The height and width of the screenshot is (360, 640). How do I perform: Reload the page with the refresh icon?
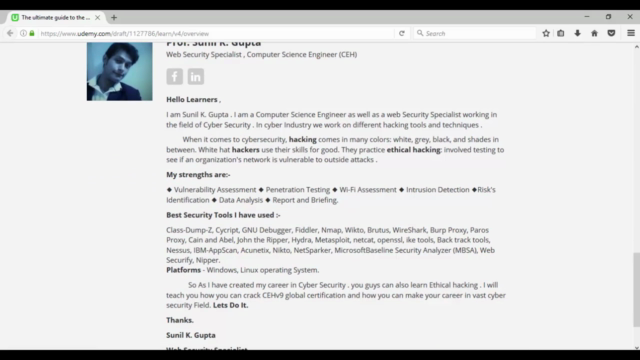click(x=402, y=33)
